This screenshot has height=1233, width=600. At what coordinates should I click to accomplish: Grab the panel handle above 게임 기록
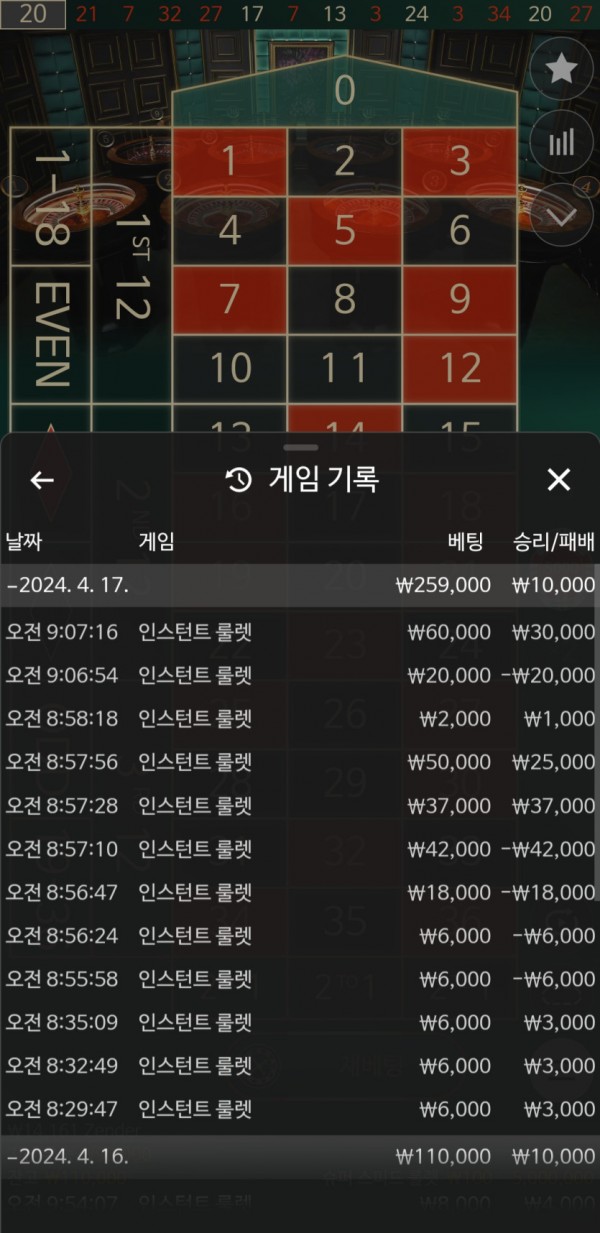point(300,447)
